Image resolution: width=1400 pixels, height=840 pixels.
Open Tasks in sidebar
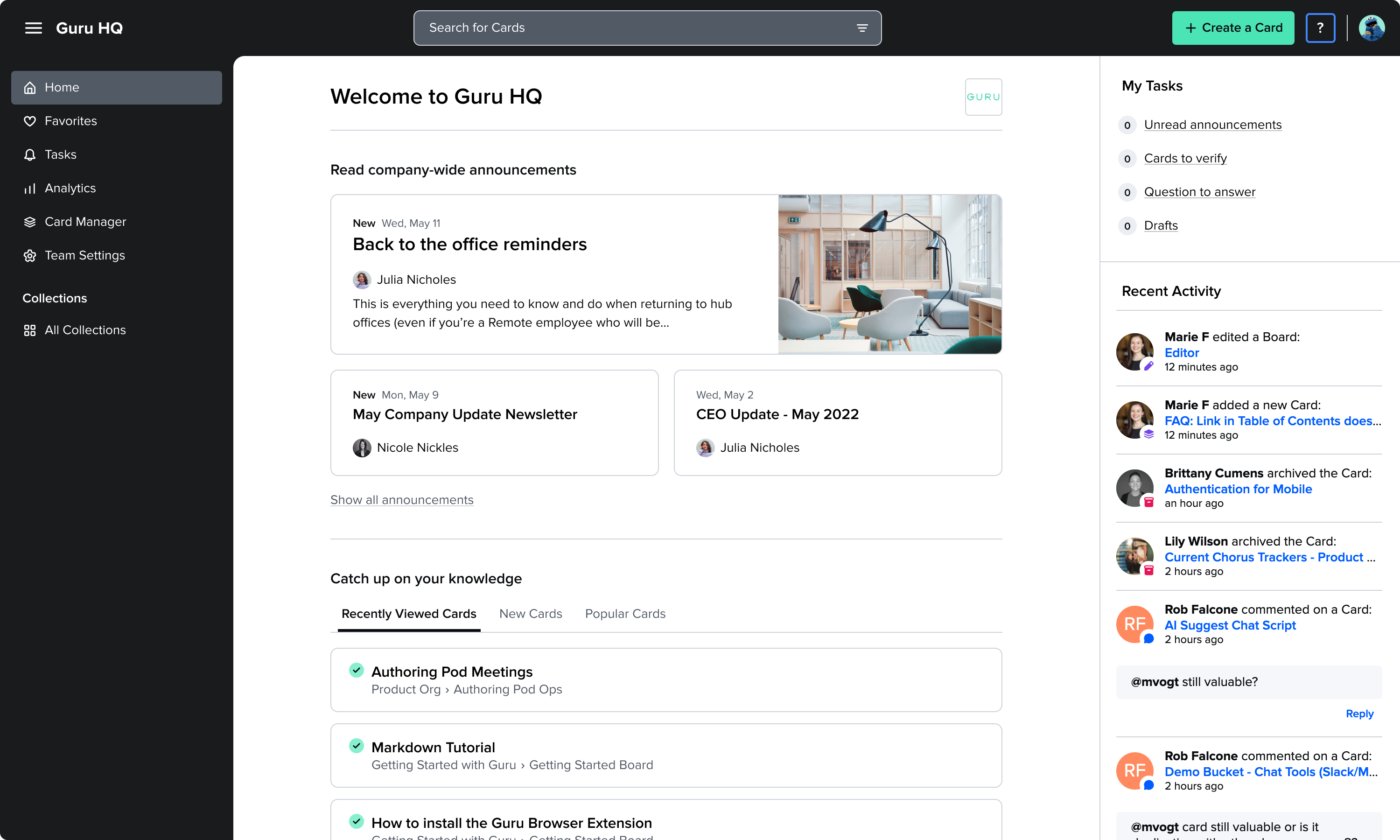(117, 154)
